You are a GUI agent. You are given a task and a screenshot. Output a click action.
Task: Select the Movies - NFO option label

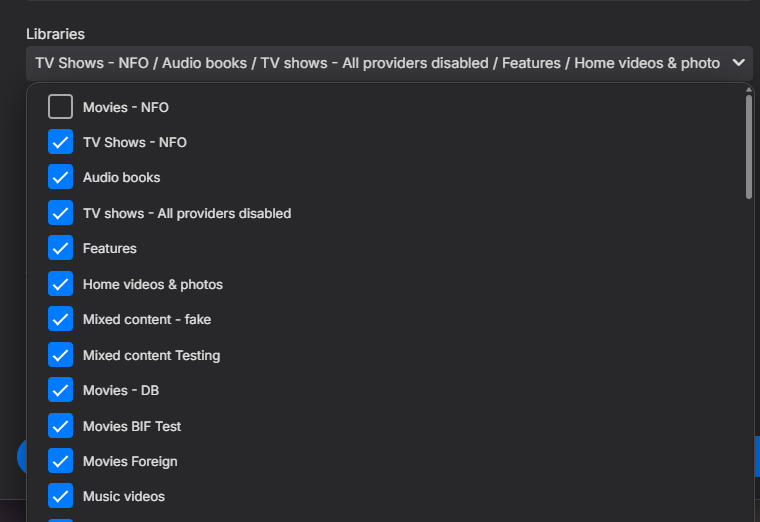(126, 107)
